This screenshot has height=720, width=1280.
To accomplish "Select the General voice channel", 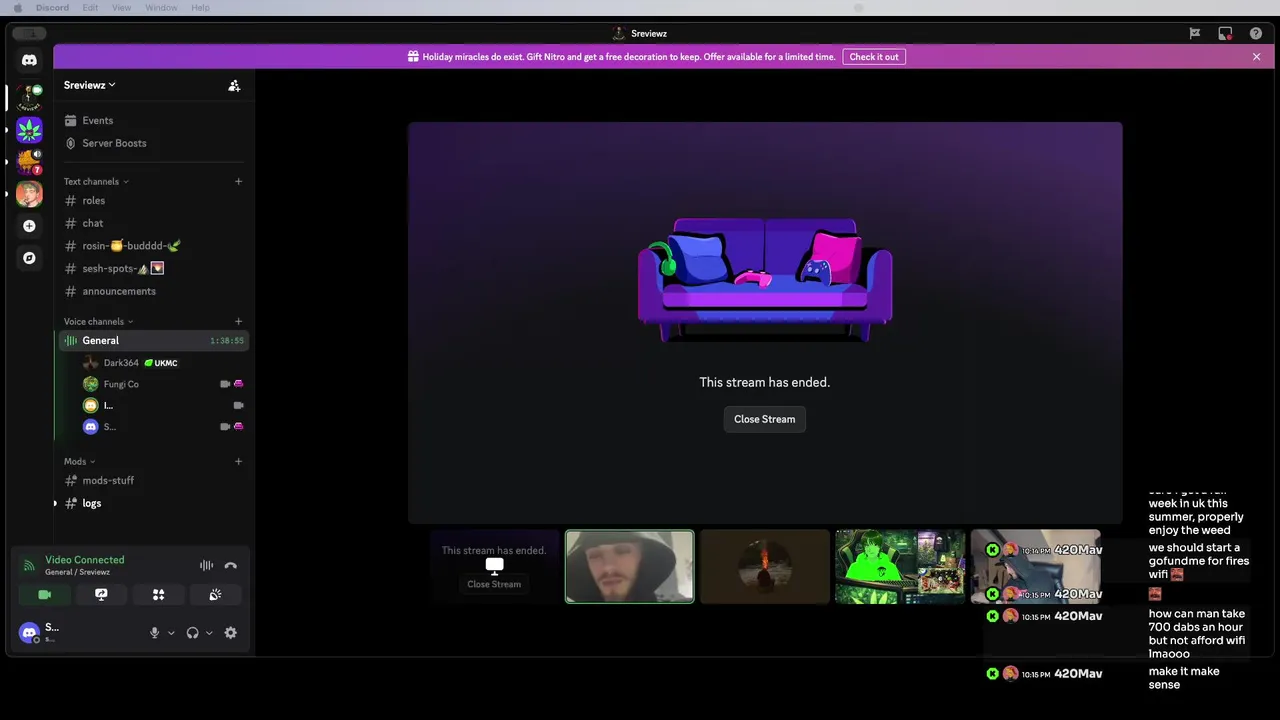I will tap(152, 340).
